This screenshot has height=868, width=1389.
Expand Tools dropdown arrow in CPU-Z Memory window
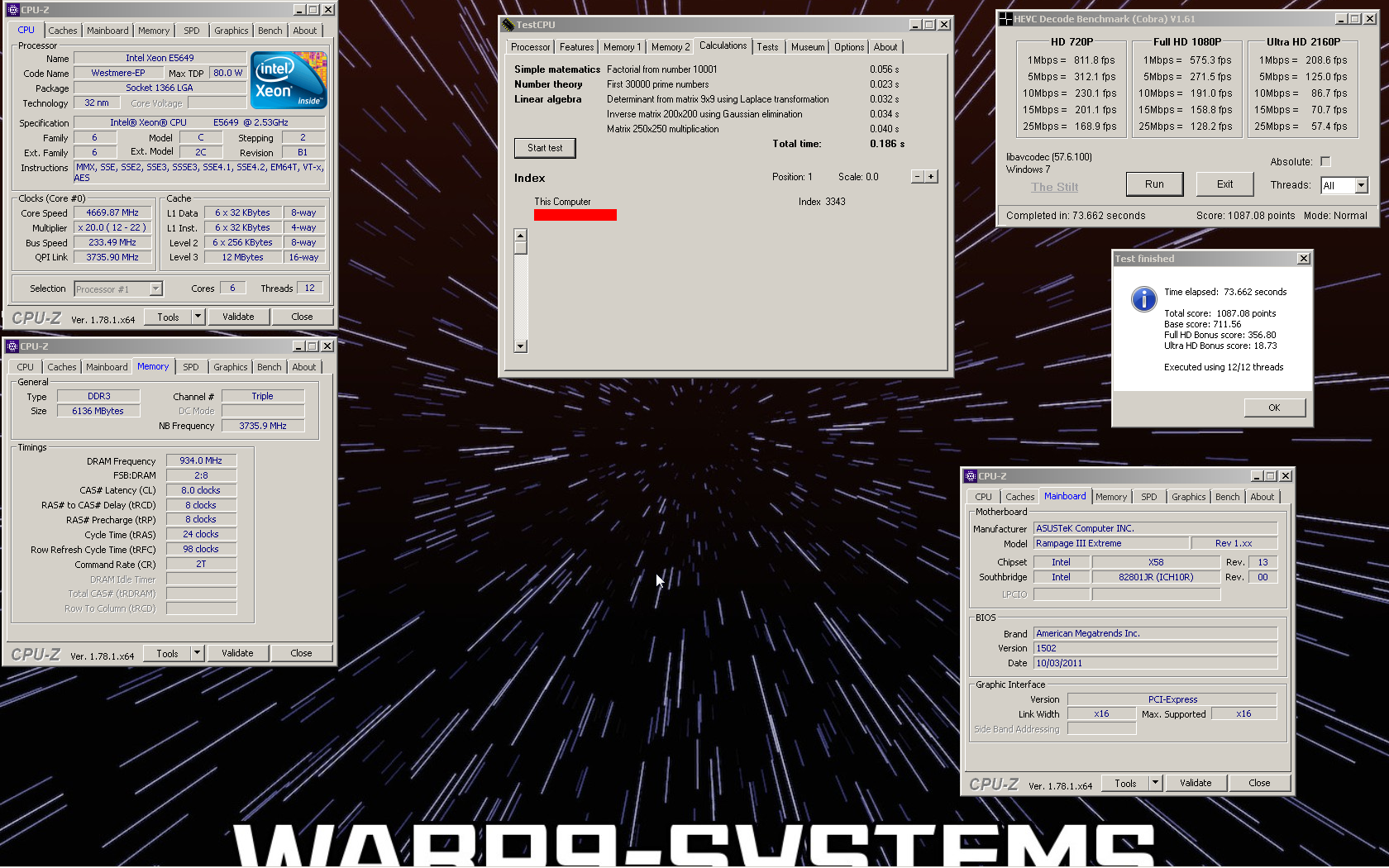(197, 653)
